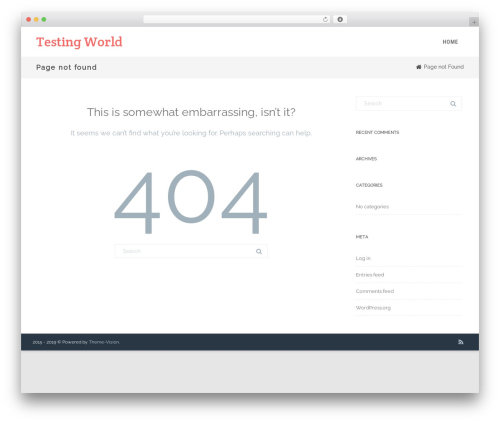Click the round button next to the address bar
500x423 pixels.
(340, 19)
